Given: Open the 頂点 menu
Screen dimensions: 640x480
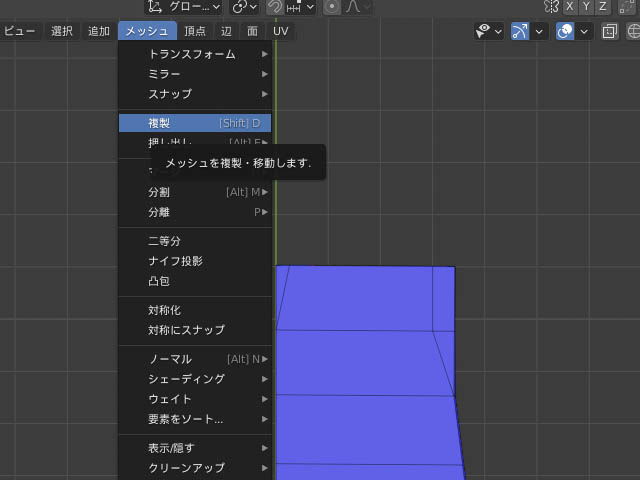Looking at the screenshot, I should (195, 31).
